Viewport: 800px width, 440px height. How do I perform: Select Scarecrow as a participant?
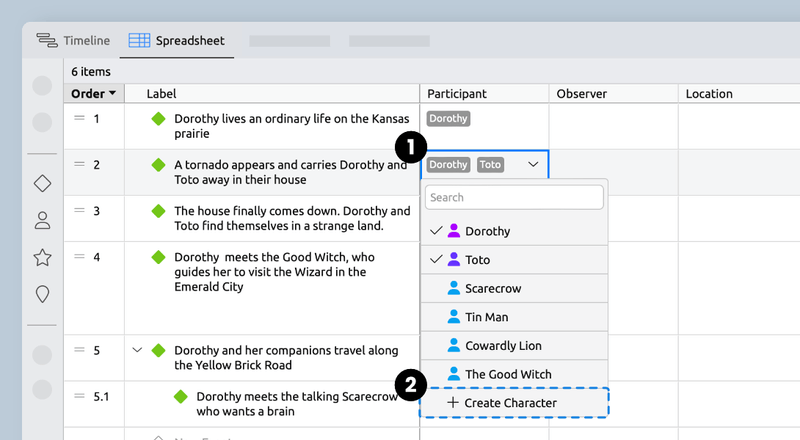(x=514, y=288)
